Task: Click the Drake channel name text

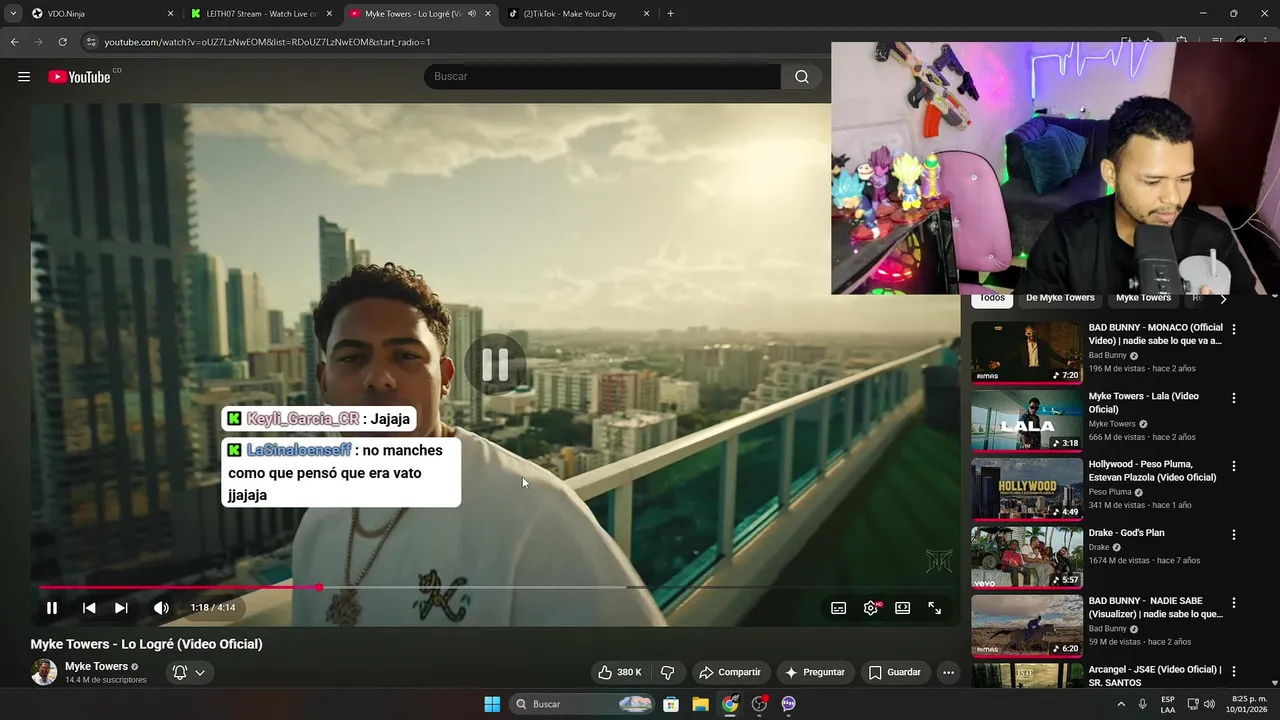Action: coord(1099,547)
